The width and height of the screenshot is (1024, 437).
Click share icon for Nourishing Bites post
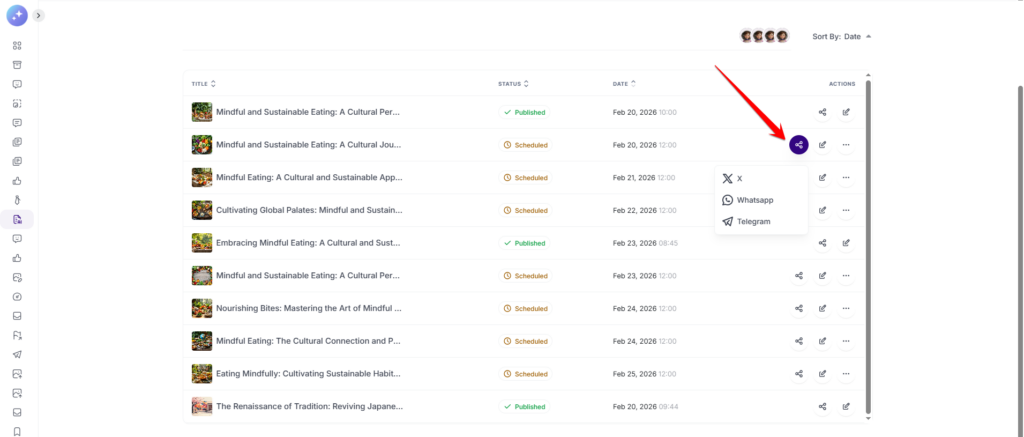(798, 308)
